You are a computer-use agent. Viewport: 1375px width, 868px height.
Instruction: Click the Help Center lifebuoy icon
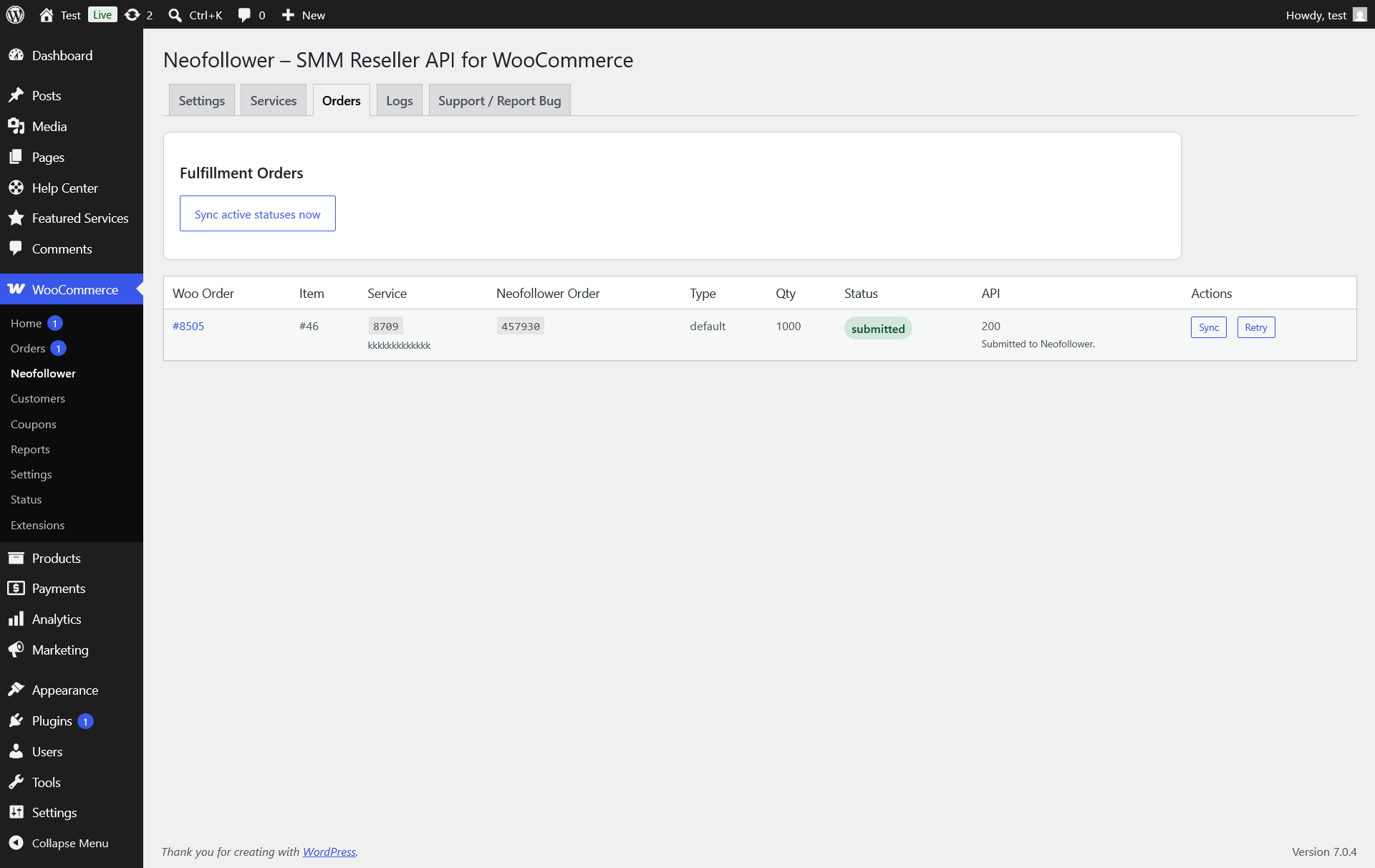16,188
